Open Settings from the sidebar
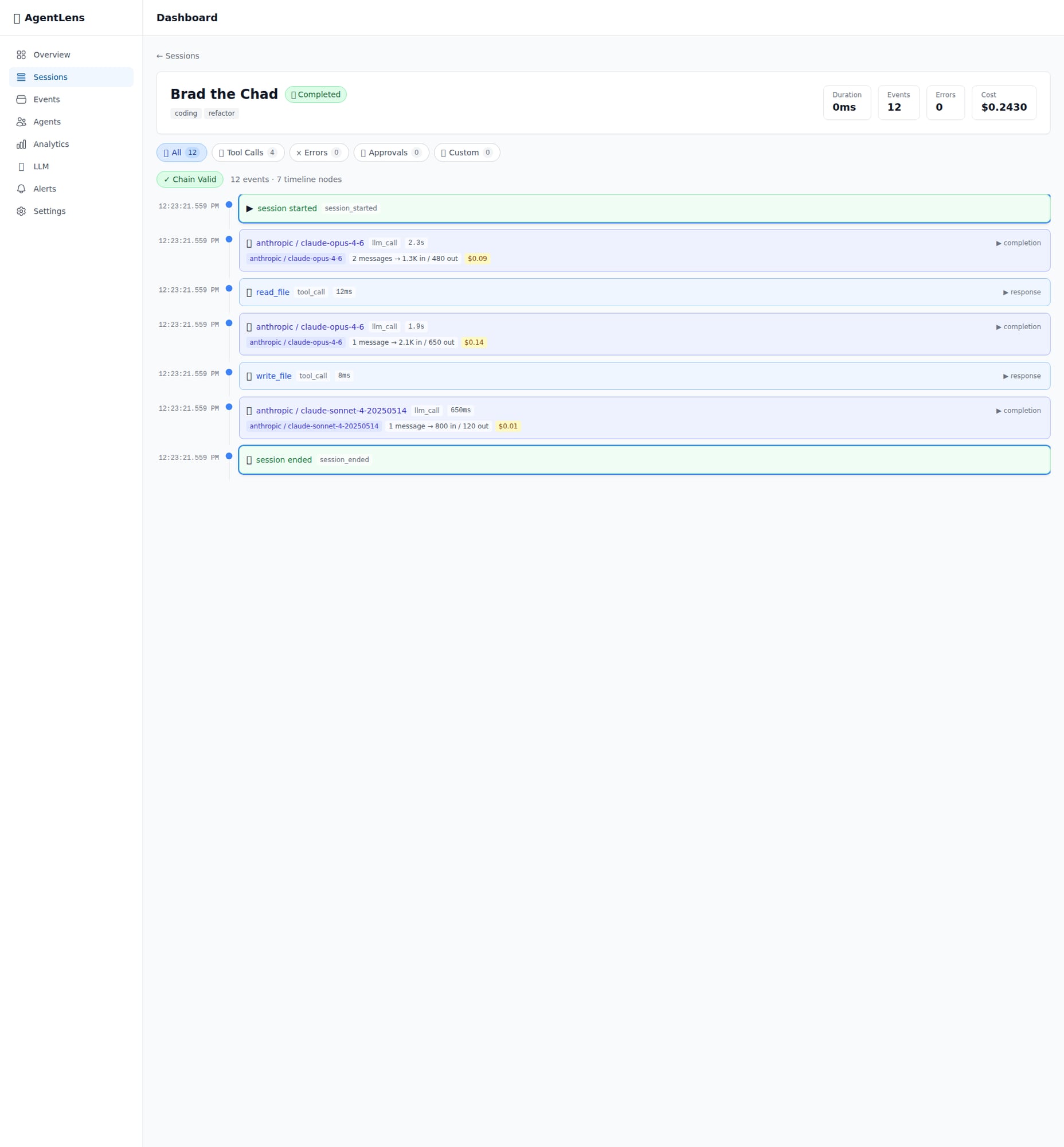The height and width of the screenshot is (1147, 1064). pyautogui.click(x=72, y=212)
